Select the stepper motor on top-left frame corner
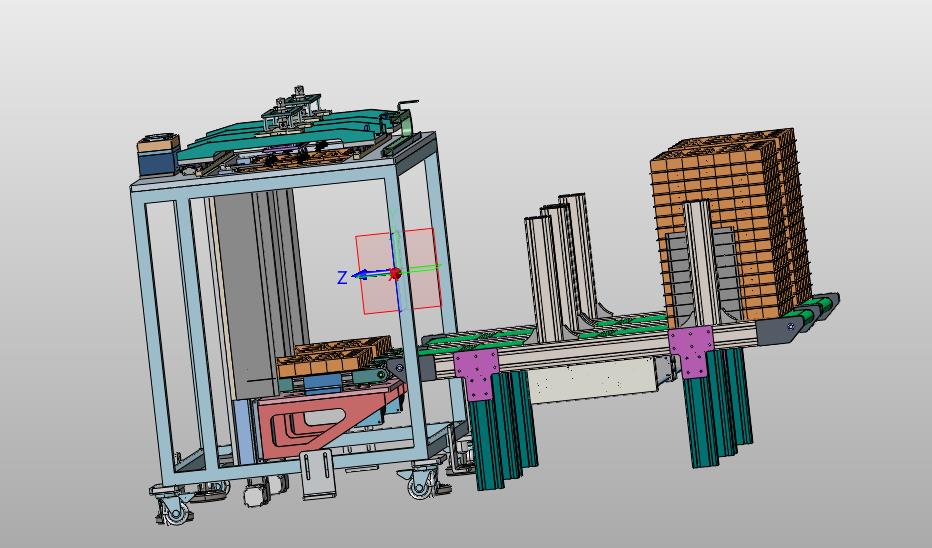 tap(159, 155)
